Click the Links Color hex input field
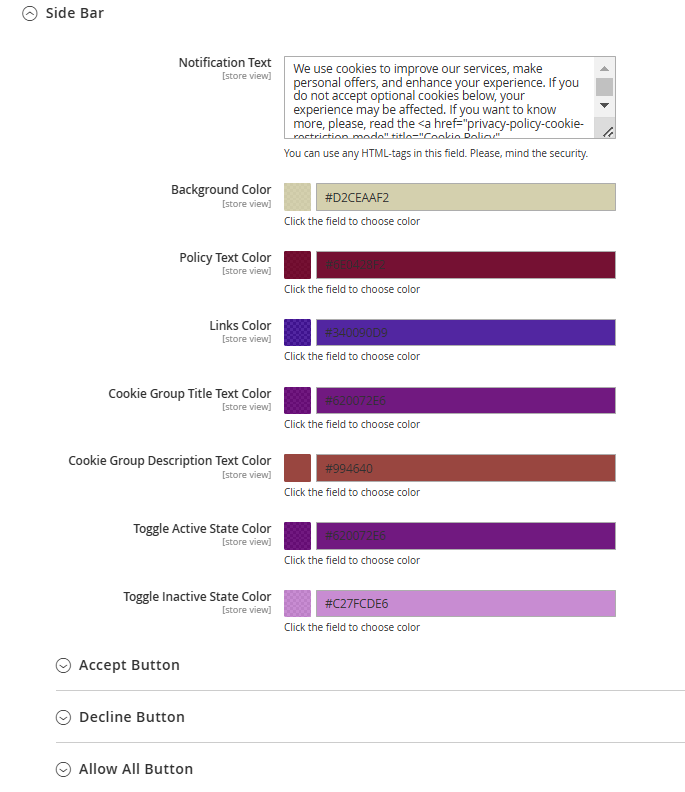Image resolution: width=685 pixels, height=792 pixels. click(x=466, y=332)
